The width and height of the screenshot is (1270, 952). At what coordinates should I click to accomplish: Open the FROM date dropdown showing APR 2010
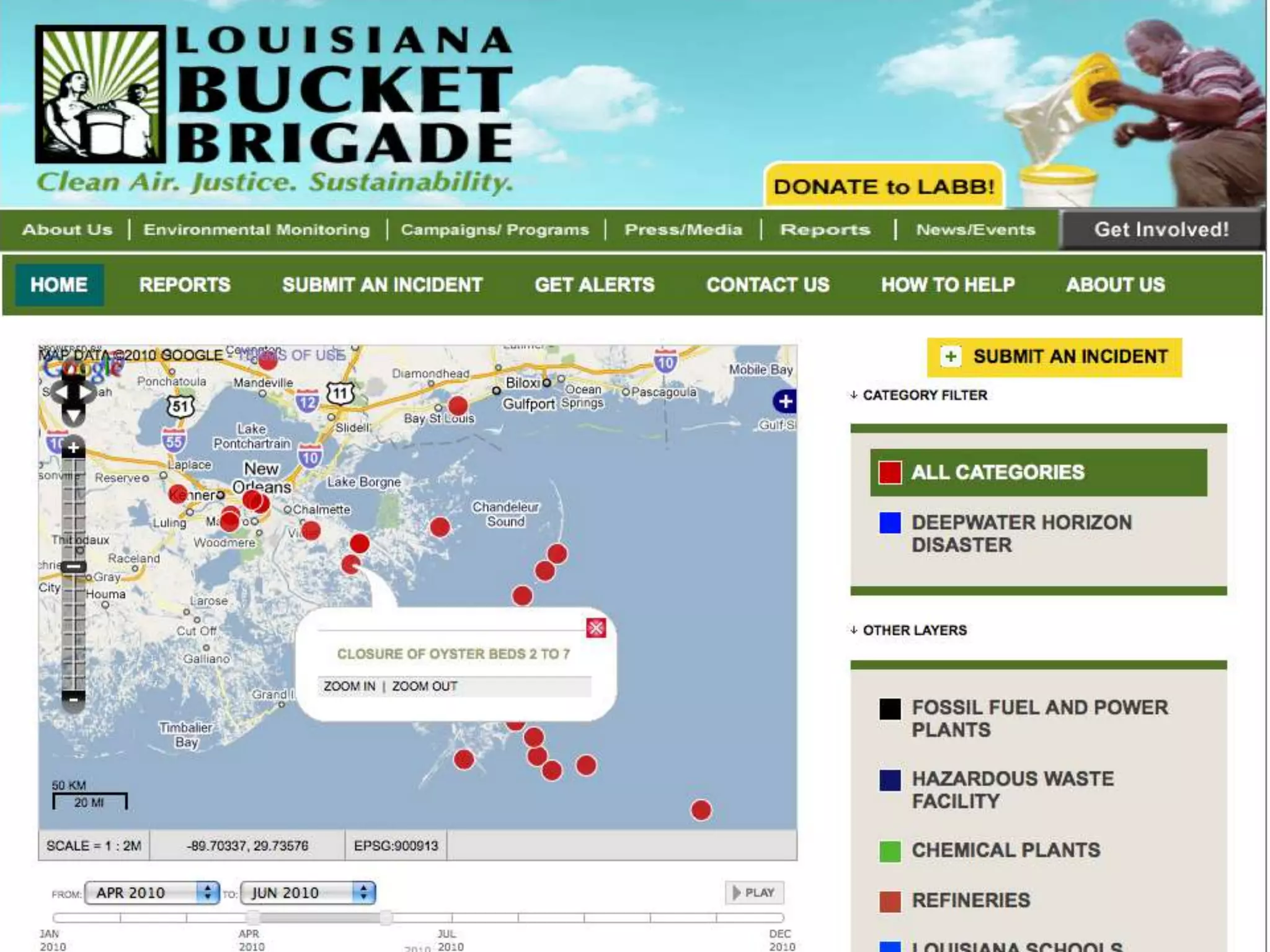152,892
